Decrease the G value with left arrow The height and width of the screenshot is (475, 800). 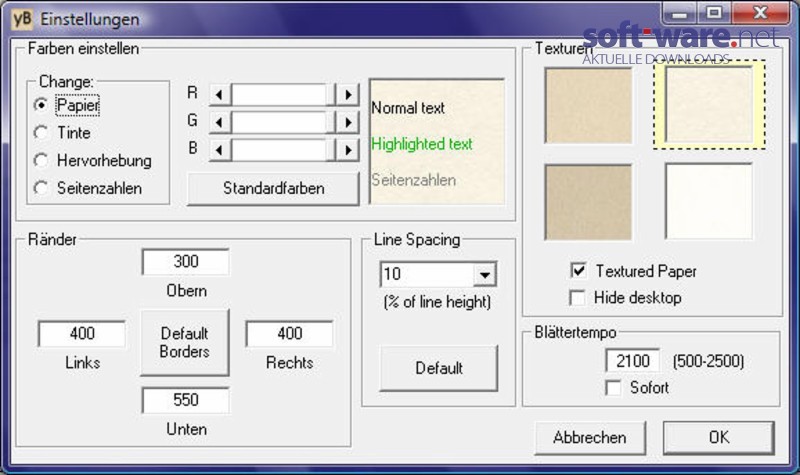pos(220,122)
